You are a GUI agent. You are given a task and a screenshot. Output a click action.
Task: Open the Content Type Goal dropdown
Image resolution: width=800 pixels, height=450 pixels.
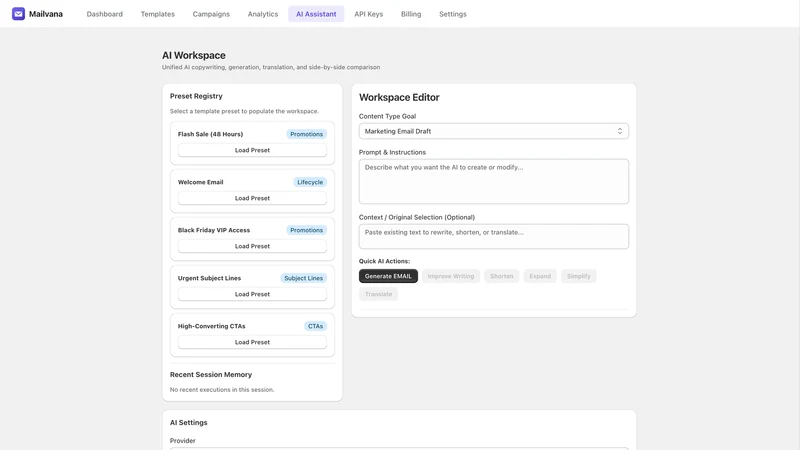[x=493, y=131]
